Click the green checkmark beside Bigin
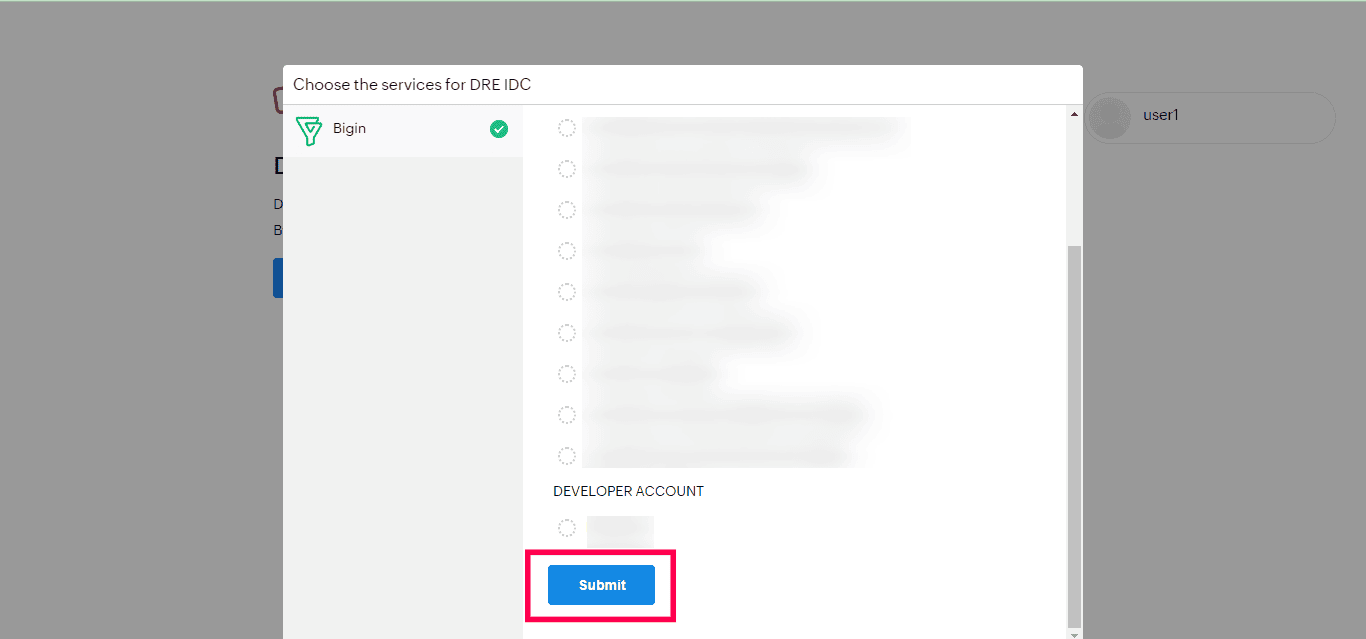This screenshot has width=1366, height=639. (x=499, y=129)
